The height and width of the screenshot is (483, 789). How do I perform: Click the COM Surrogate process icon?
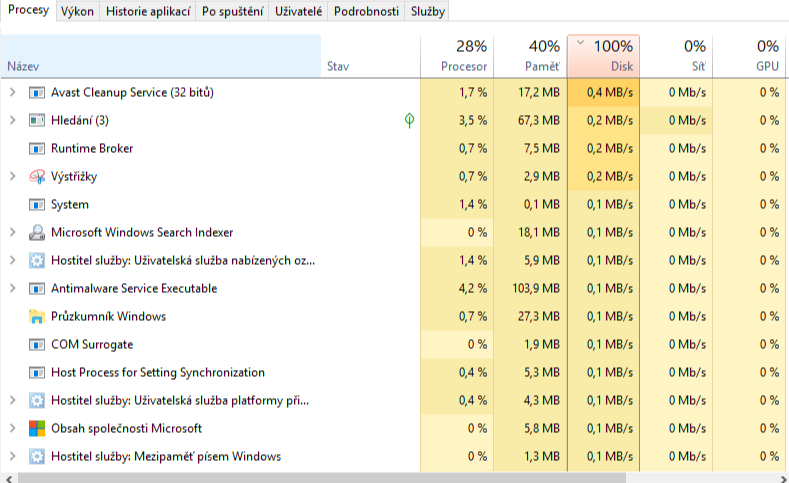37,345
